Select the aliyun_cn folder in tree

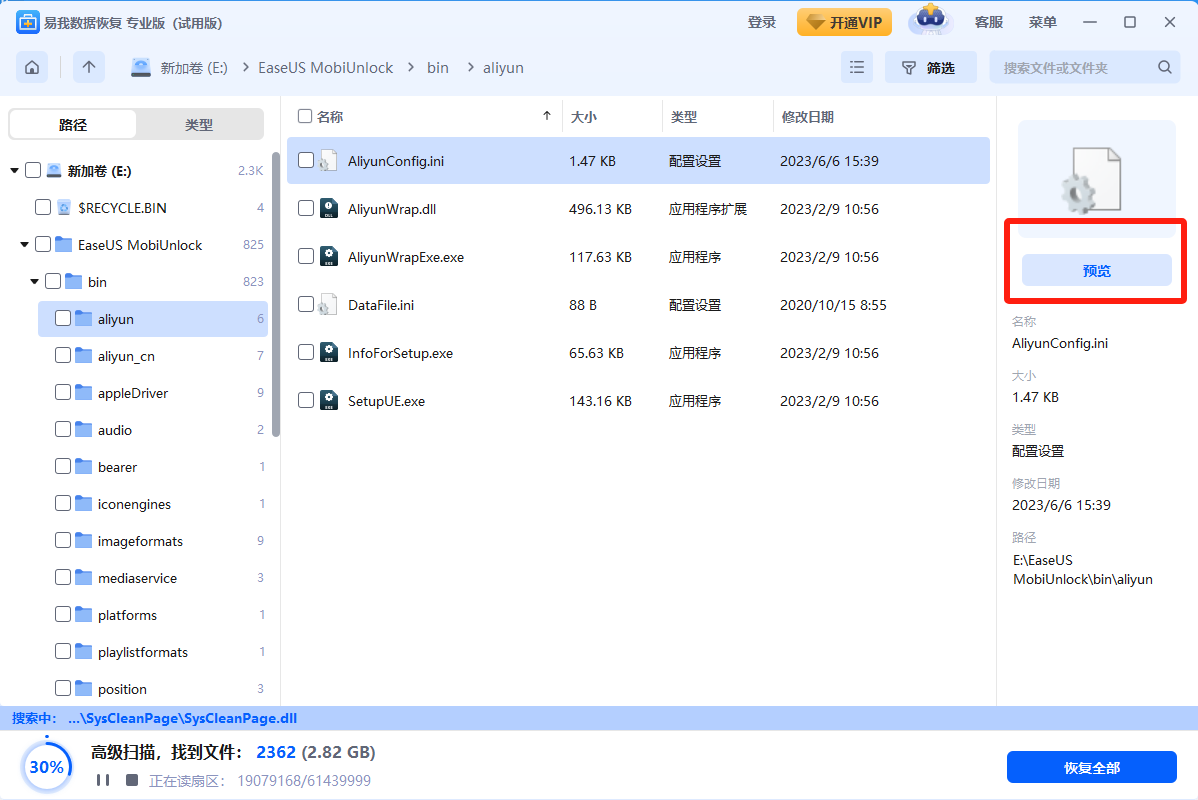click(x=153, y=355)
